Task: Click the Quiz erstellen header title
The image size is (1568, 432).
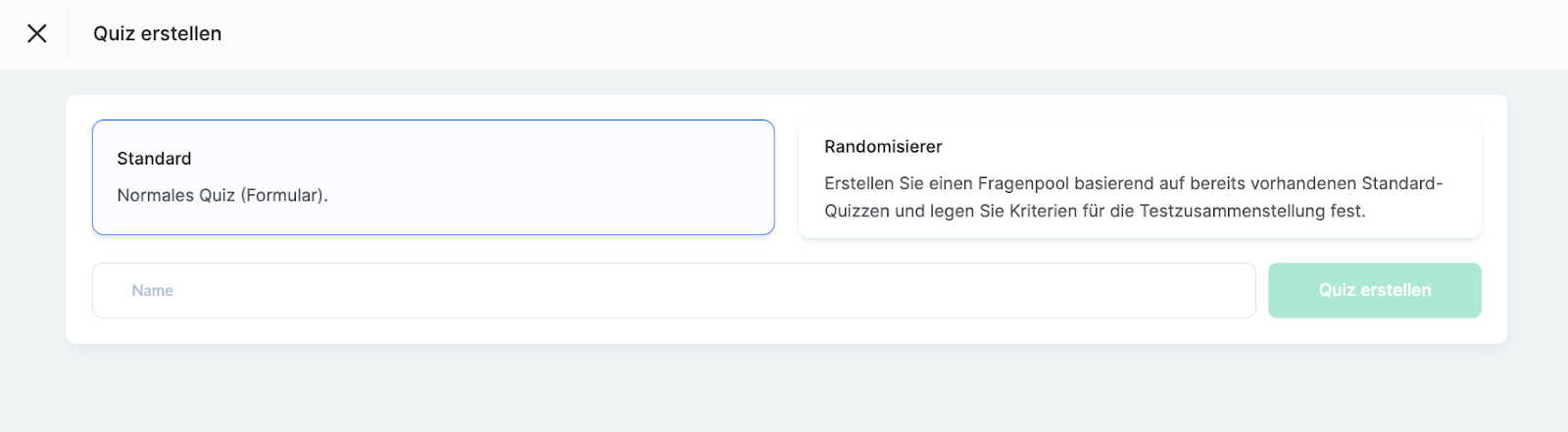Action: coord(157,33)
